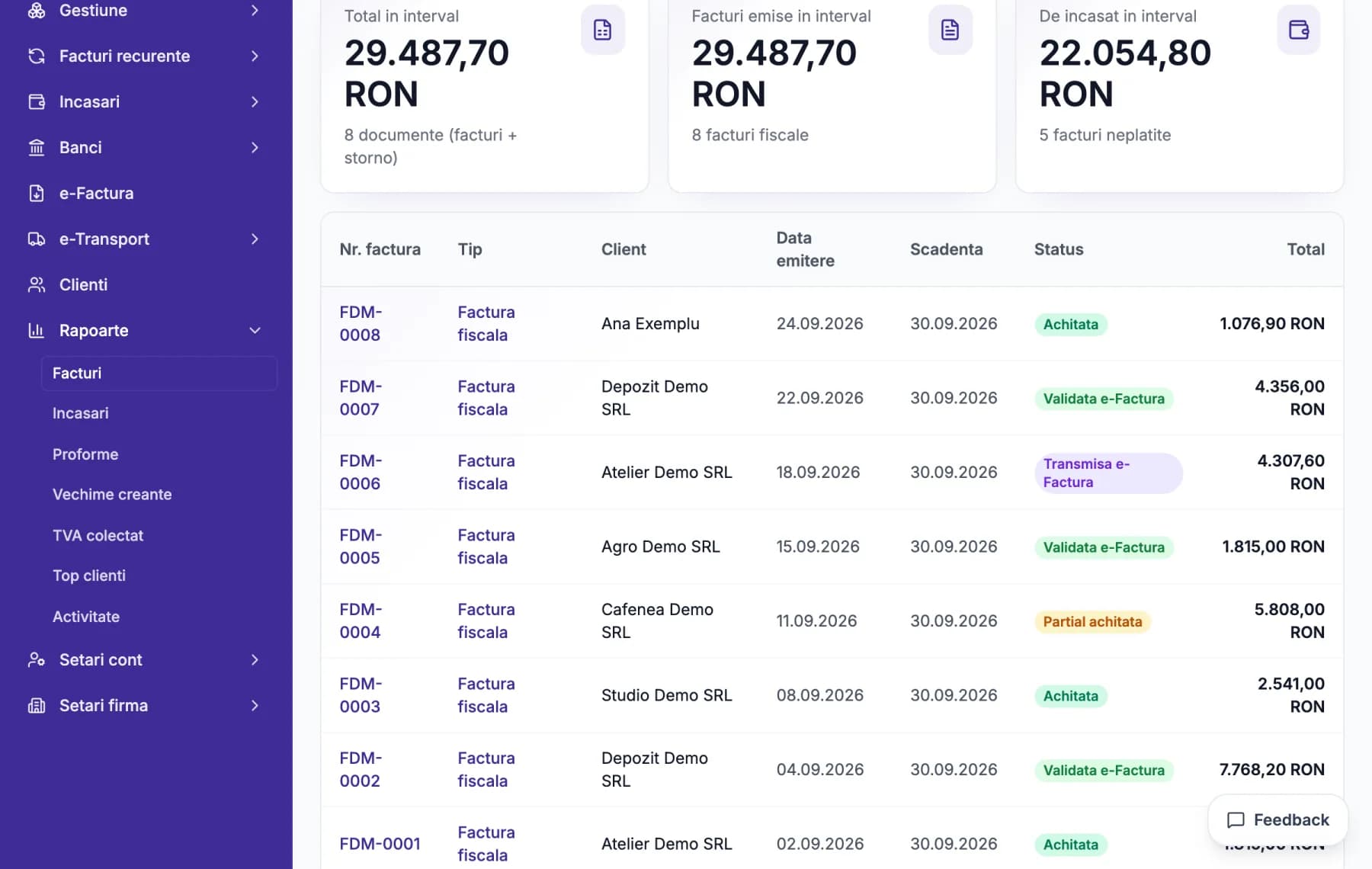Click the Data emitere column header
1372x869 pixels.
pyautogui.click(x=805, y=249)
